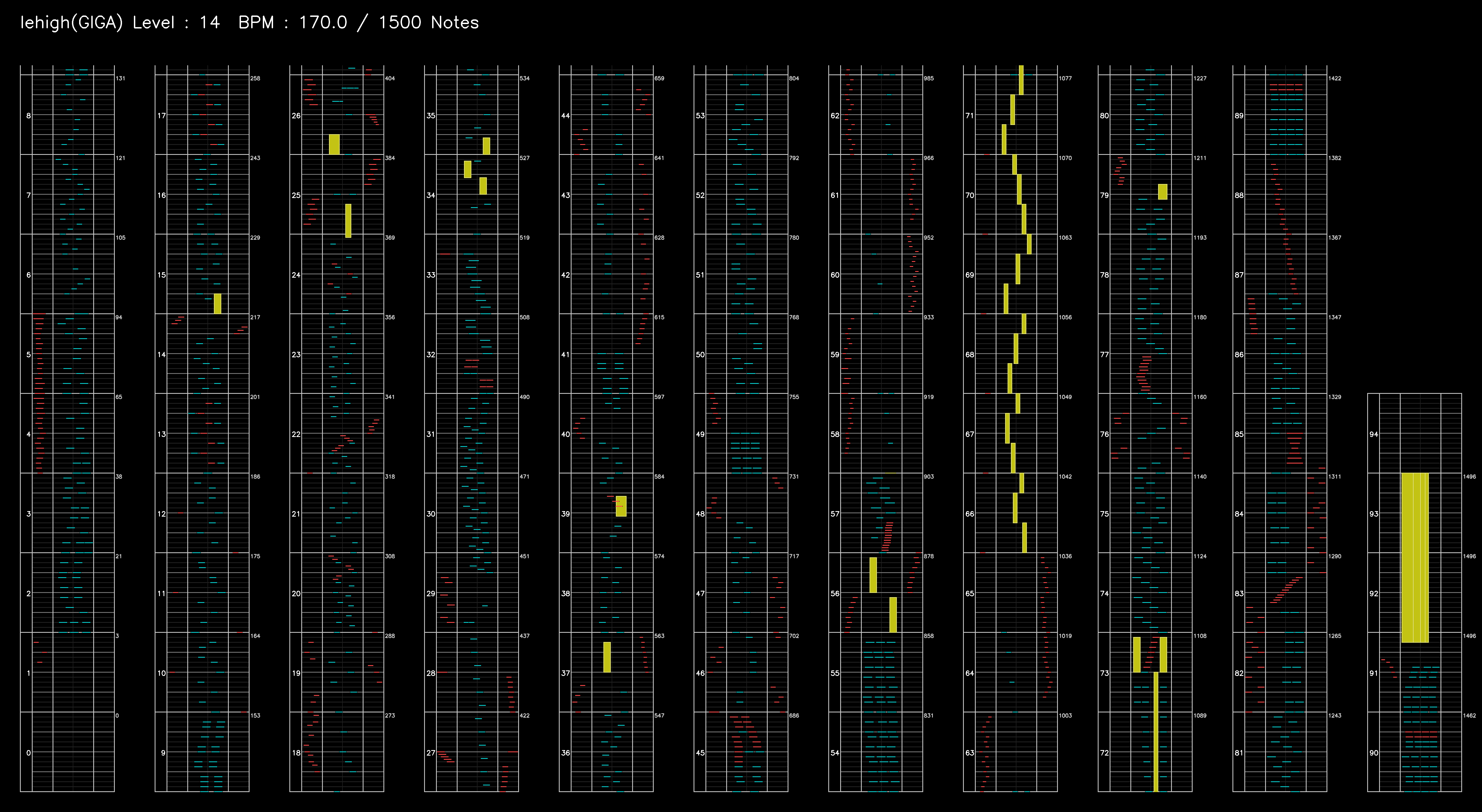Select measure number 26 label
The width and height of the screenshot is (1482, 812).
click(x=296, y=116)
